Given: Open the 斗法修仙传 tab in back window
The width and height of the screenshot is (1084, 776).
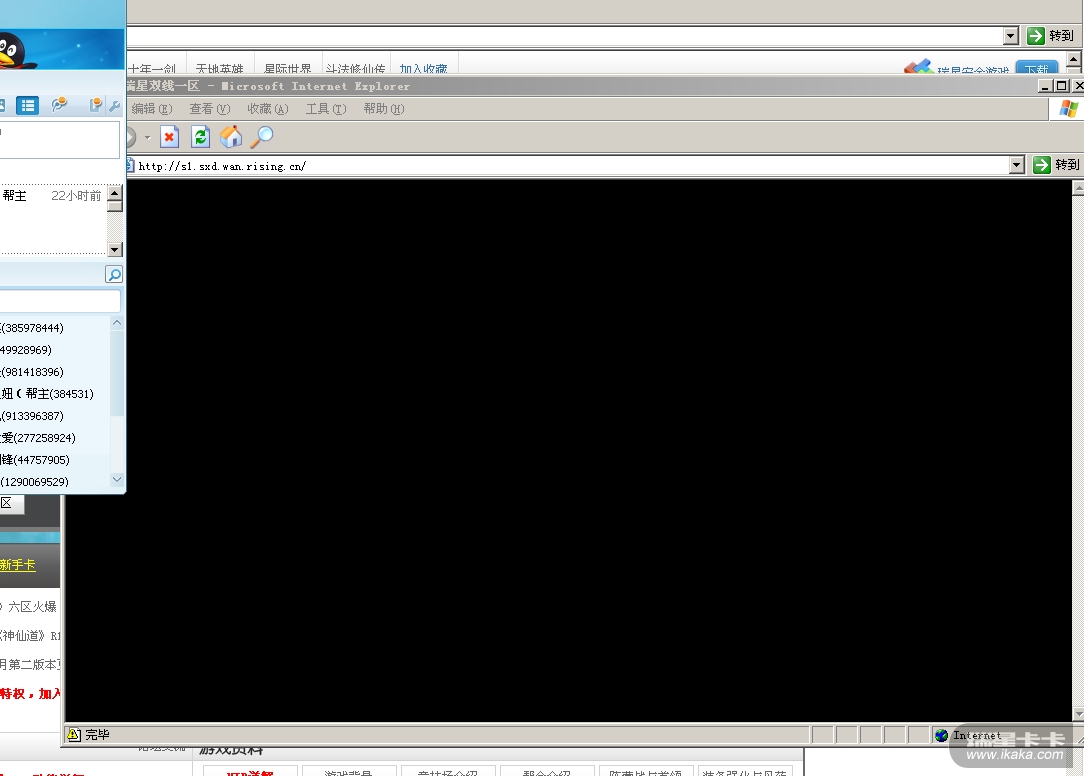Looking at the screenshot, I should pyautogui.click(x=355, y=68).
